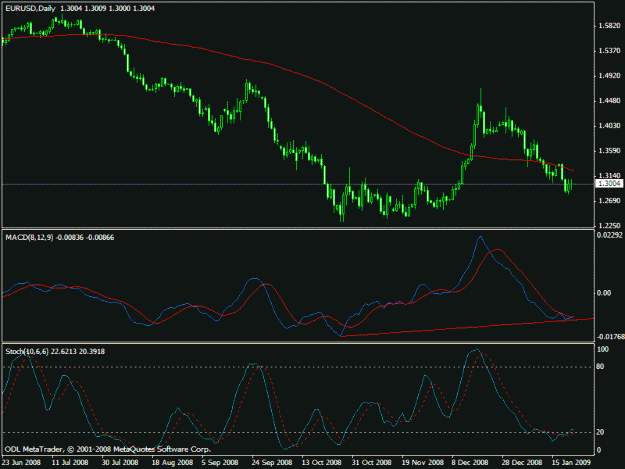Image resolution: width=625 pixels, height=469 pixels.
Task: Click date label 30 Jul 2008
Action: 120,462
